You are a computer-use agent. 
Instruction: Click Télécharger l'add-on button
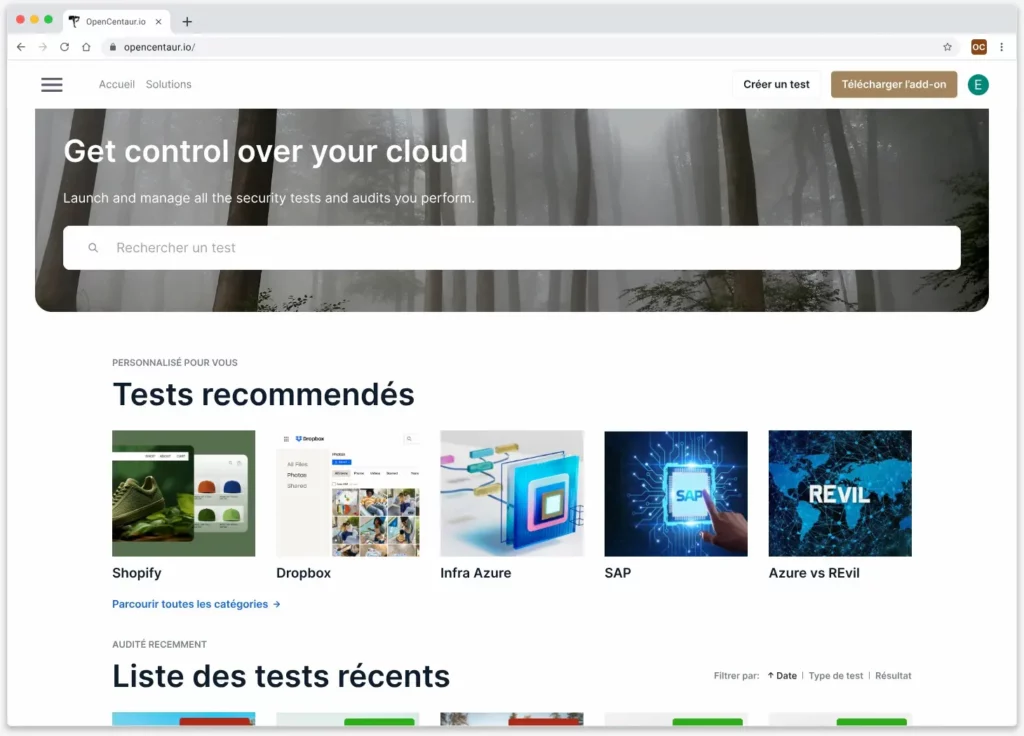coord(893,84)
